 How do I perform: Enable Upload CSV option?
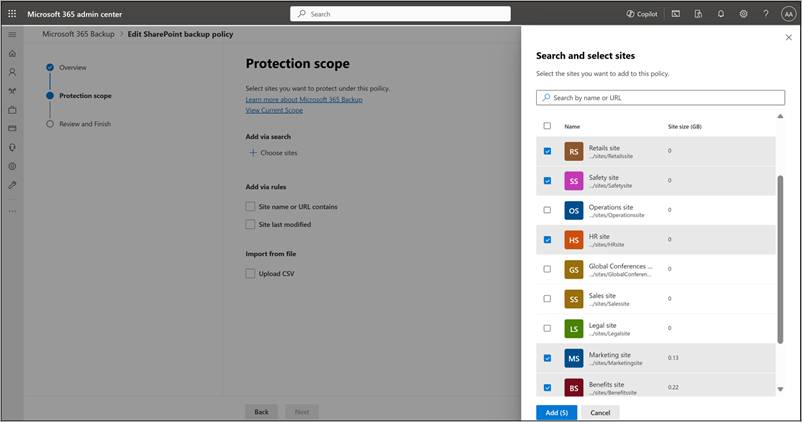point(250,274)
